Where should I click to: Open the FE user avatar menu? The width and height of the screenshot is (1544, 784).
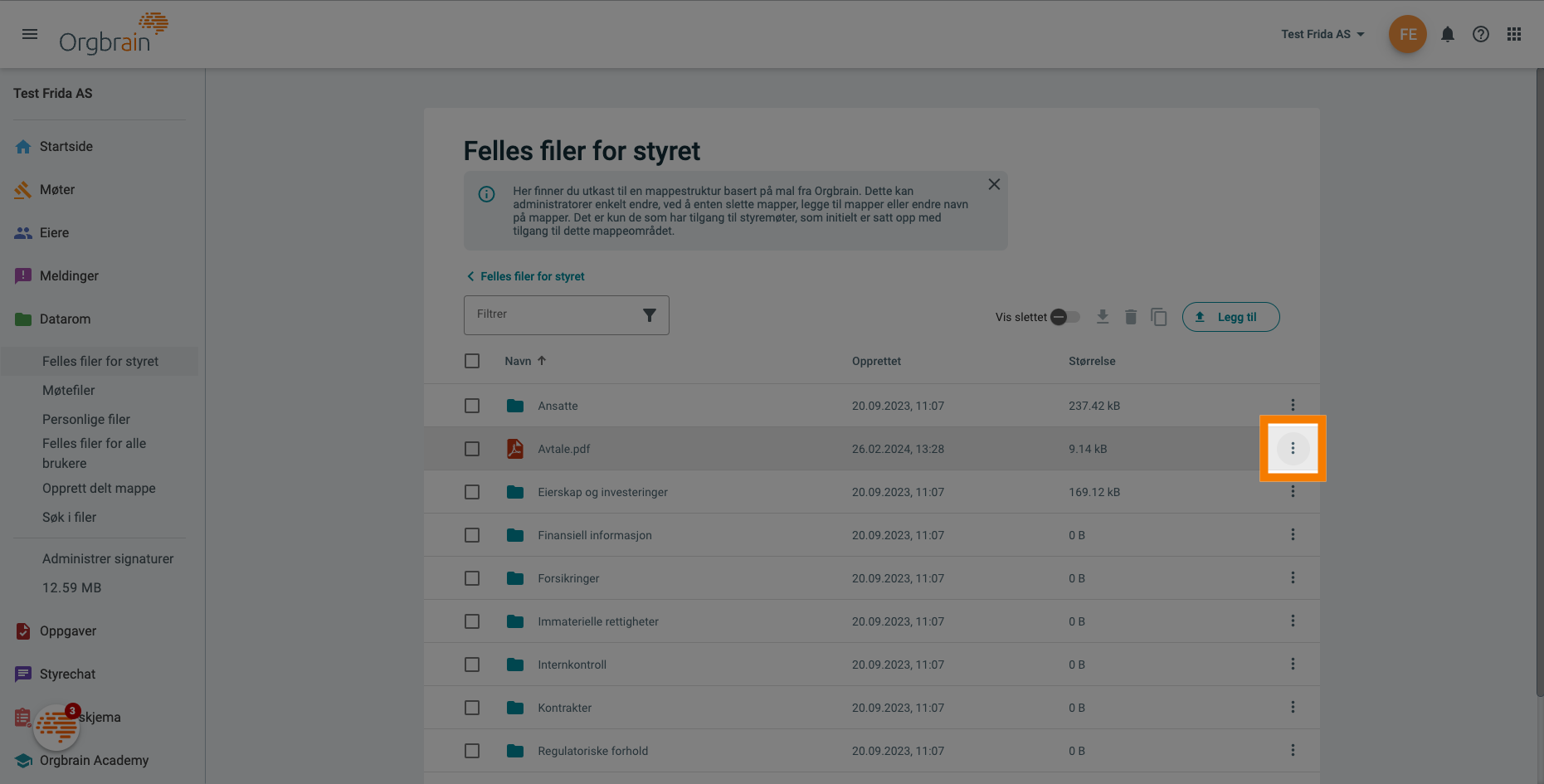coord(1408,34)
